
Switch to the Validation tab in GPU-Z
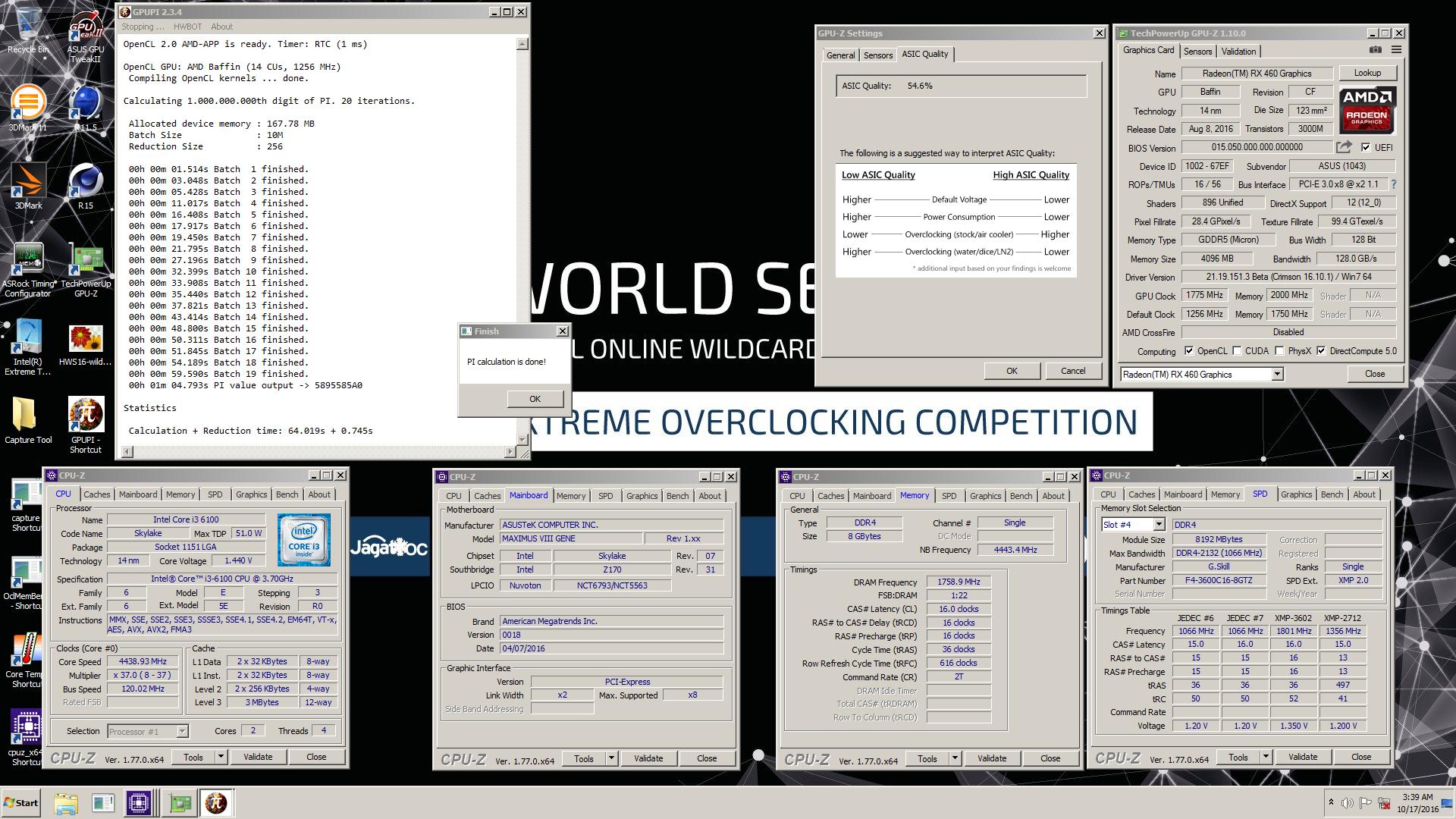tap(1238, 52)
